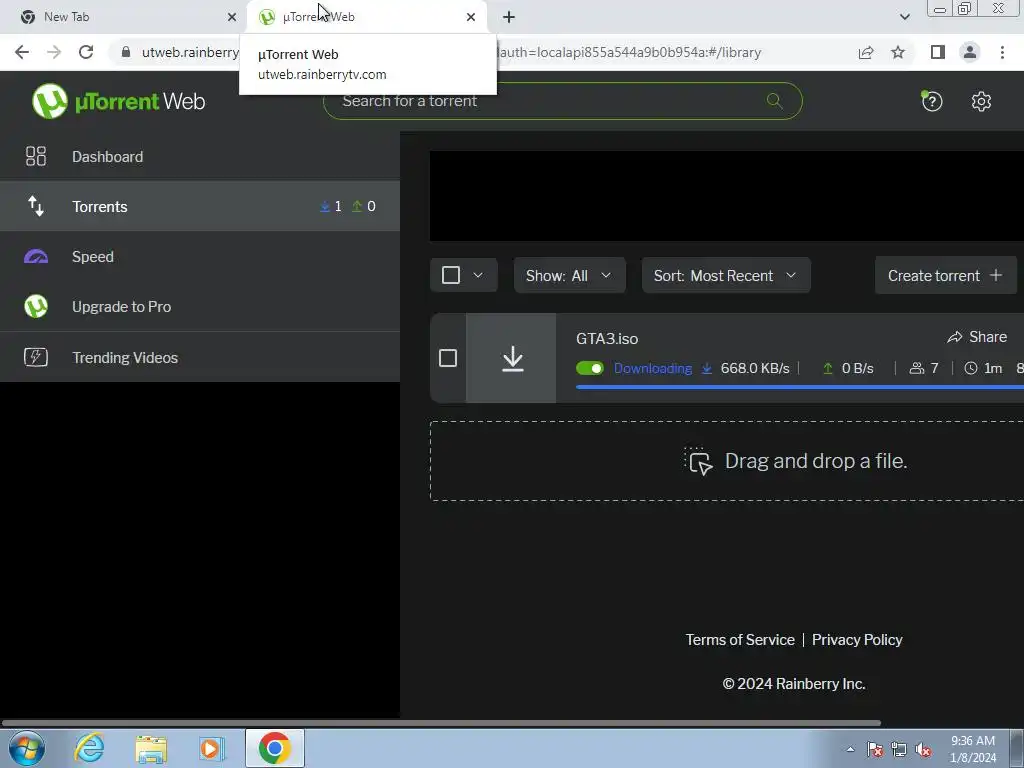Open the Chrome tab search chevron

point(904,17)
